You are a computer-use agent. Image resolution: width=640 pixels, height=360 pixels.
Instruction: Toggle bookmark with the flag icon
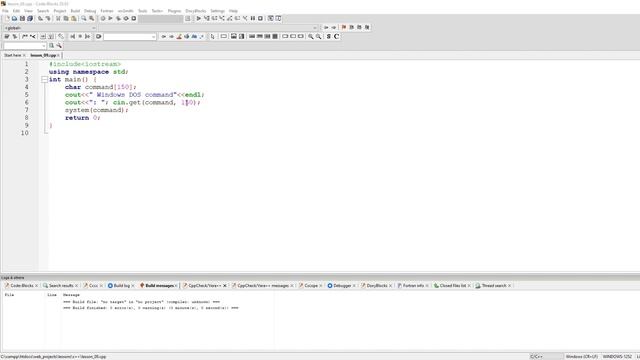[344, 27]
